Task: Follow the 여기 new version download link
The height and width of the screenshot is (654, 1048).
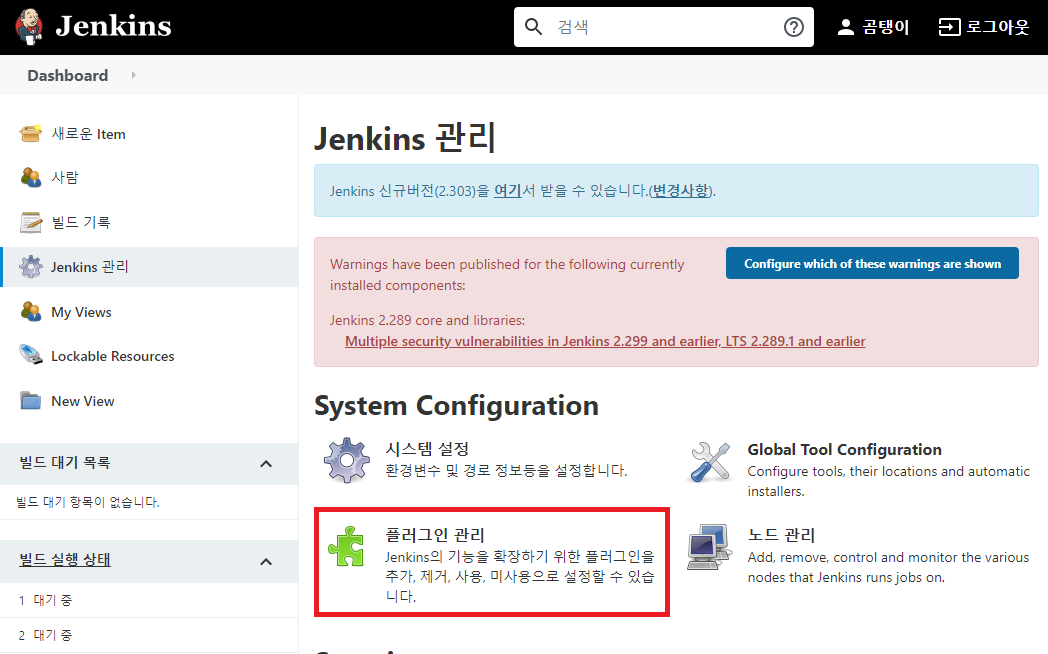Action: tap(507, 190)
